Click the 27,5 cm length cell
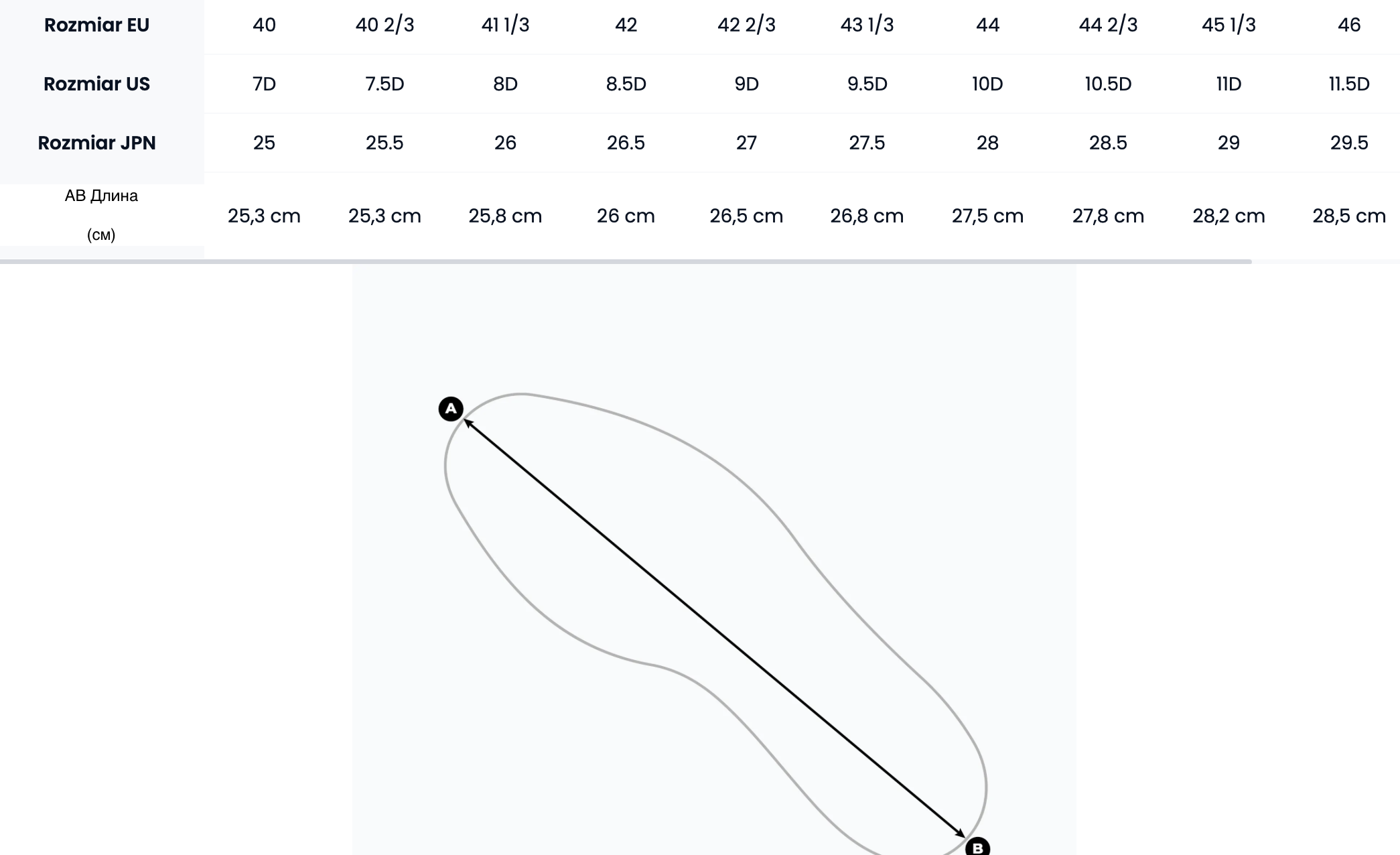 click(987, 216)
